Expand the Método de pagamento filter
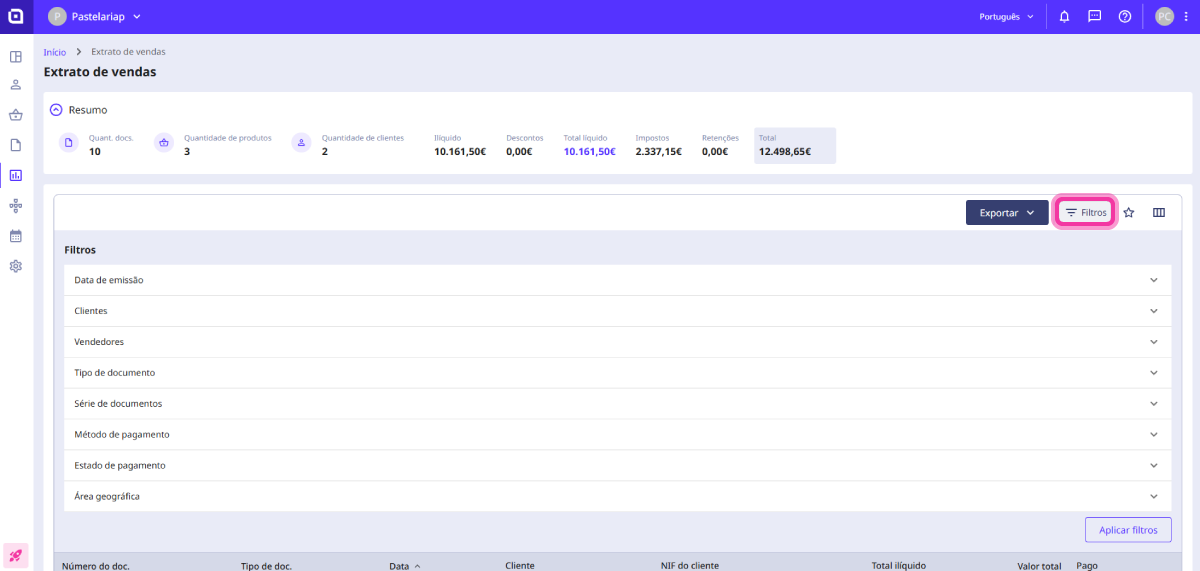1200x571 pixels. click(617, 435)
